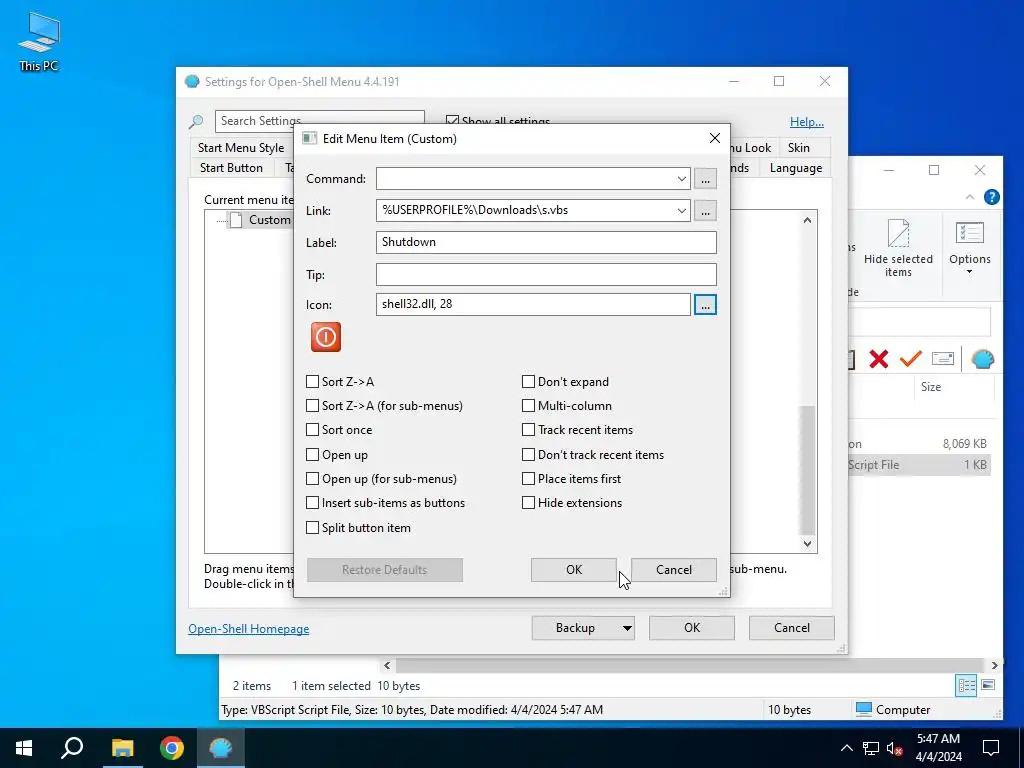Tick the Don't expand checkbox
Screen dimensions: 1024x768
click(528, 381)
